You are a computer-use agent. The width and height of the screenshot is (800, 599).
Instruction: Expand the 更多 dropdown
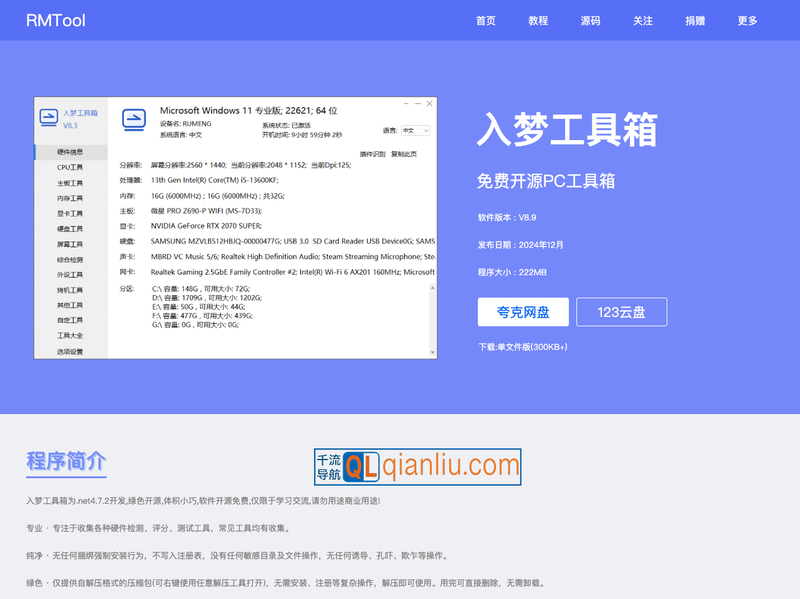pyautogui.click(x=745, y=20)
